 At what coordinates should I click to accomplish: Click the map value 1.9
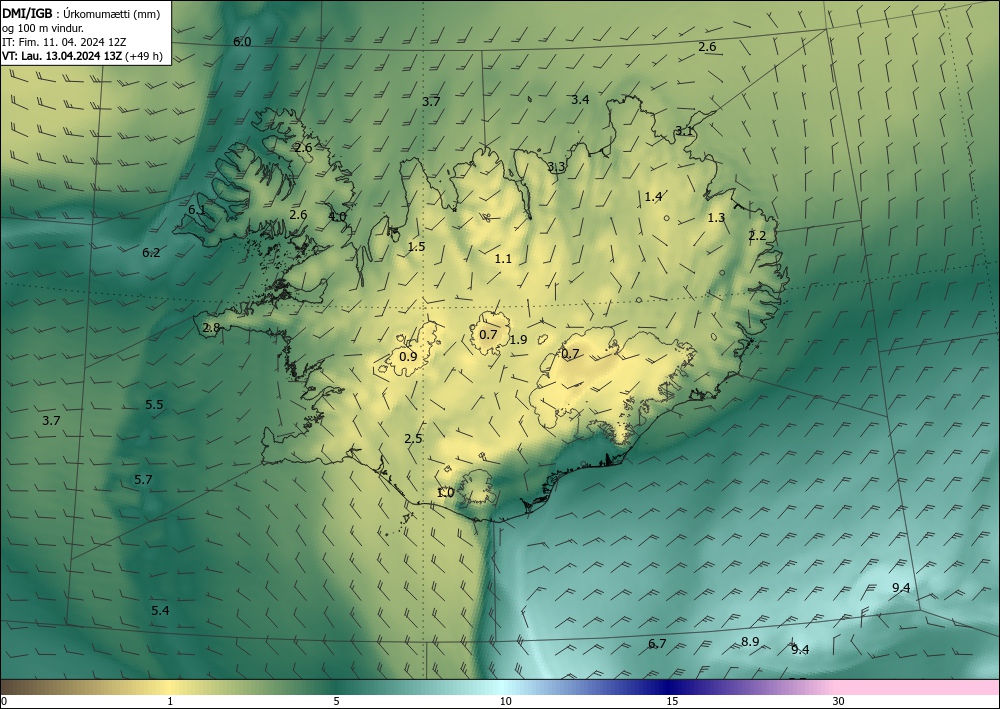coord(518,340)
